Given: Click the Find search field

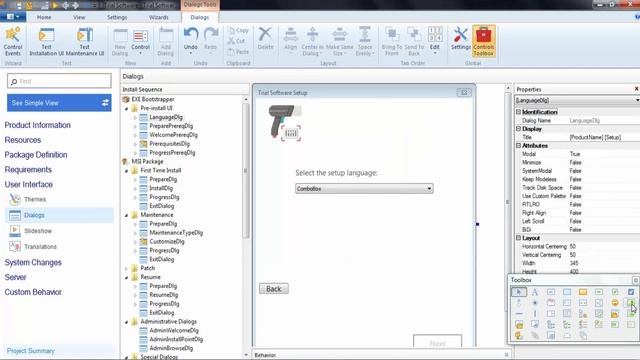Looking at the screenshot, I should coord(59,81).
